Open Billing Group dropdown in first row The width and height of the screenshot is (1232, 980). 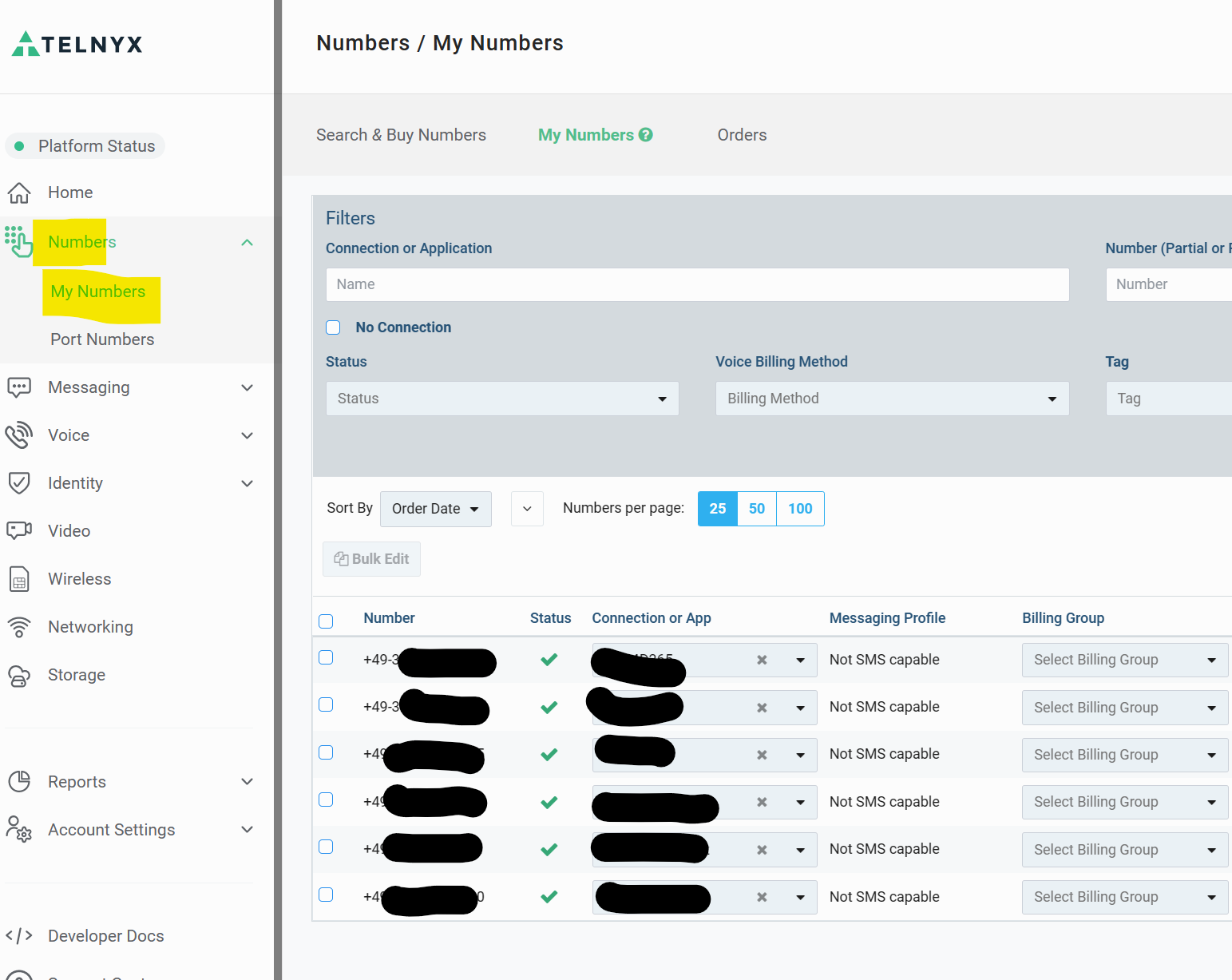coord(1125,660)
